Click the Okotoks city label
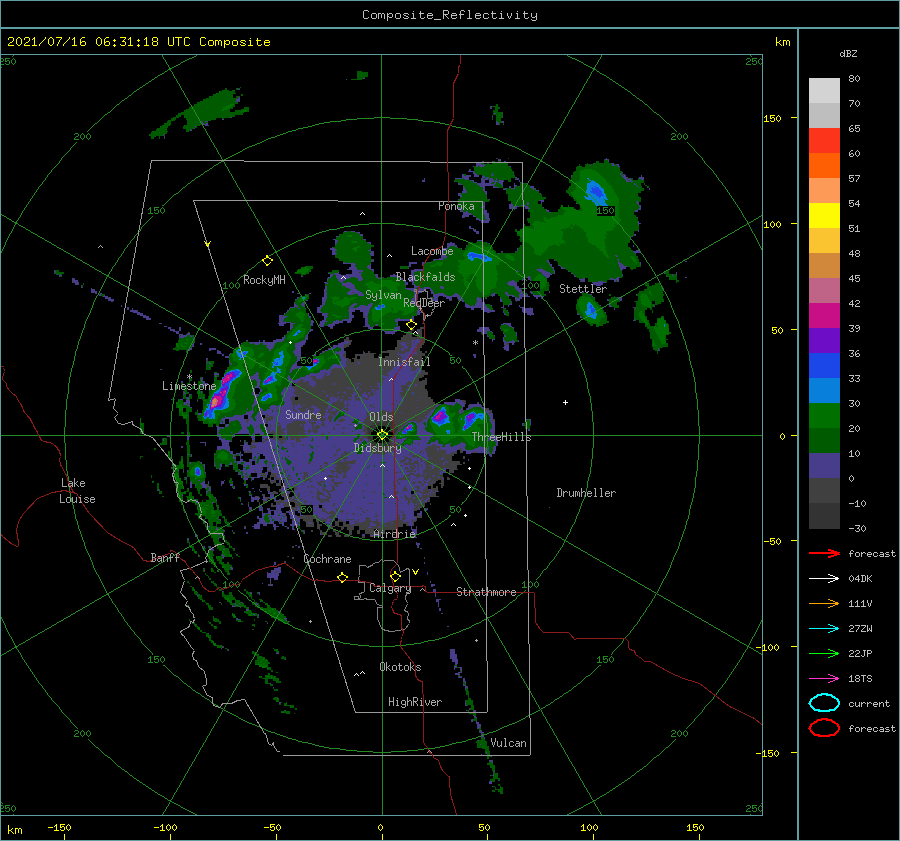This screenshot has width=900, height=841. point(400,666)
